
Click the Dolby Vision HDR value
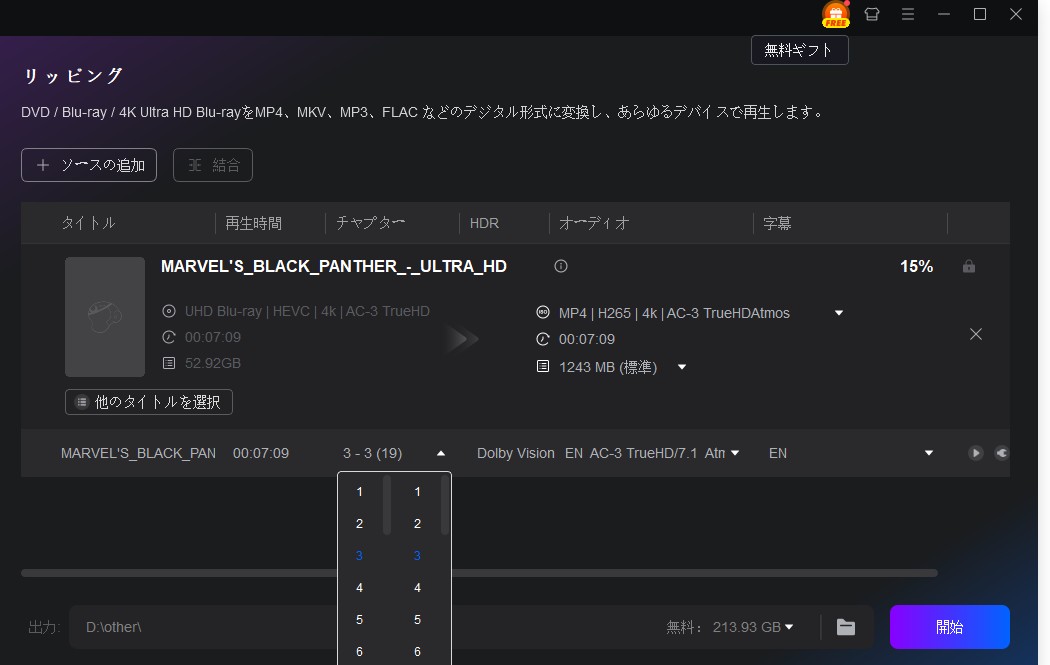point(516,453)
